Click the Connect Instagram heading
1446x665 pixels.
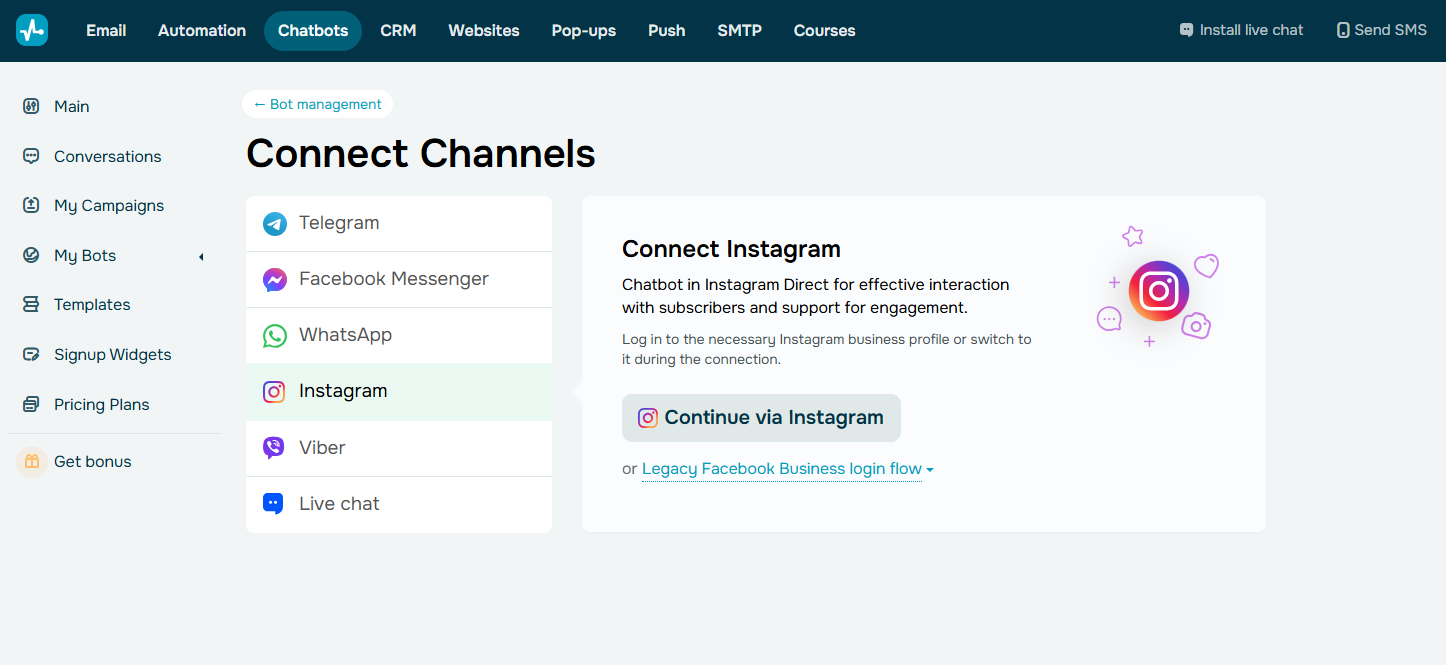tap(731, 249)
